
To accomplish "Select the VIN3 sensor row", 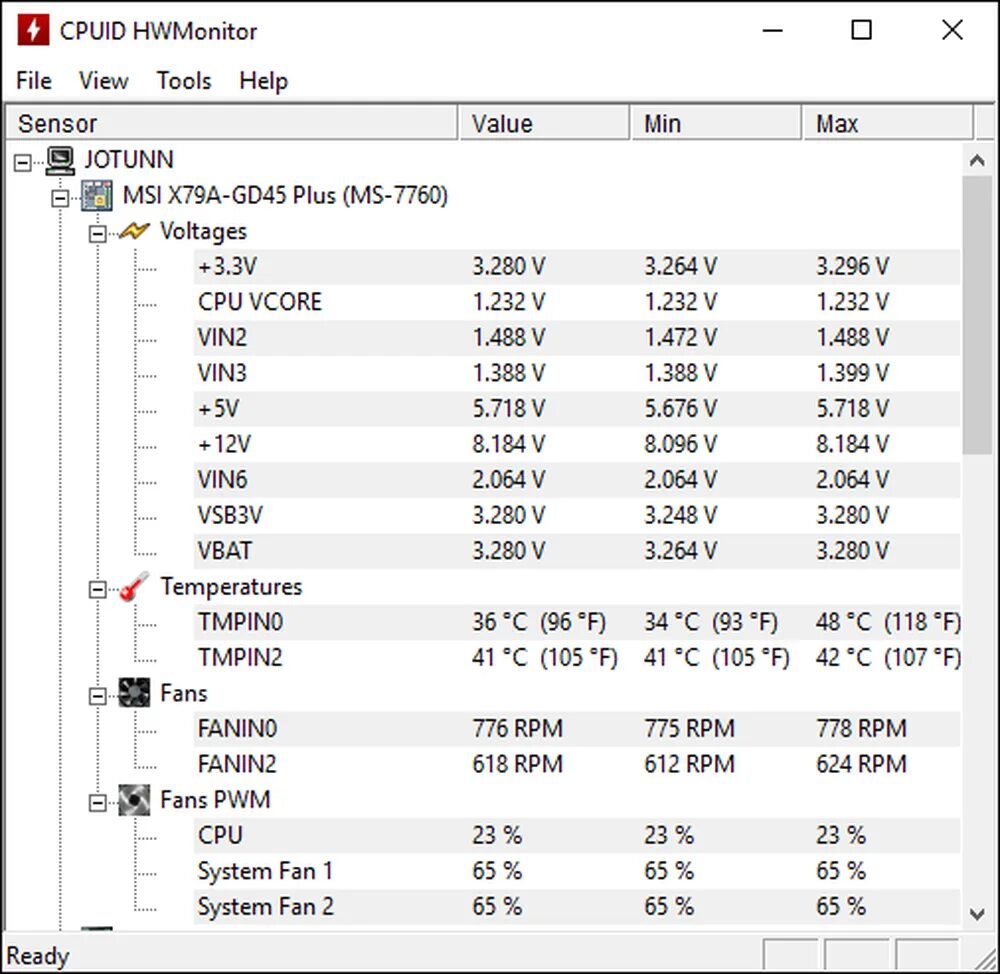I will 577,373.
